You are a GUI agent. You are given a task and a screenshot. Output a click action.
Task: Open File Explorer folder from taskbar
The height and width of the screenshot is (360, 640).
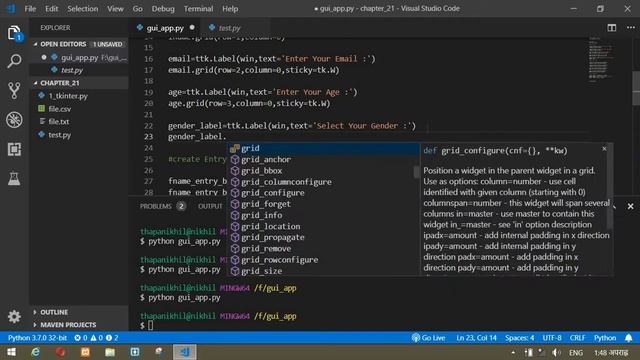tap(110, 352)
